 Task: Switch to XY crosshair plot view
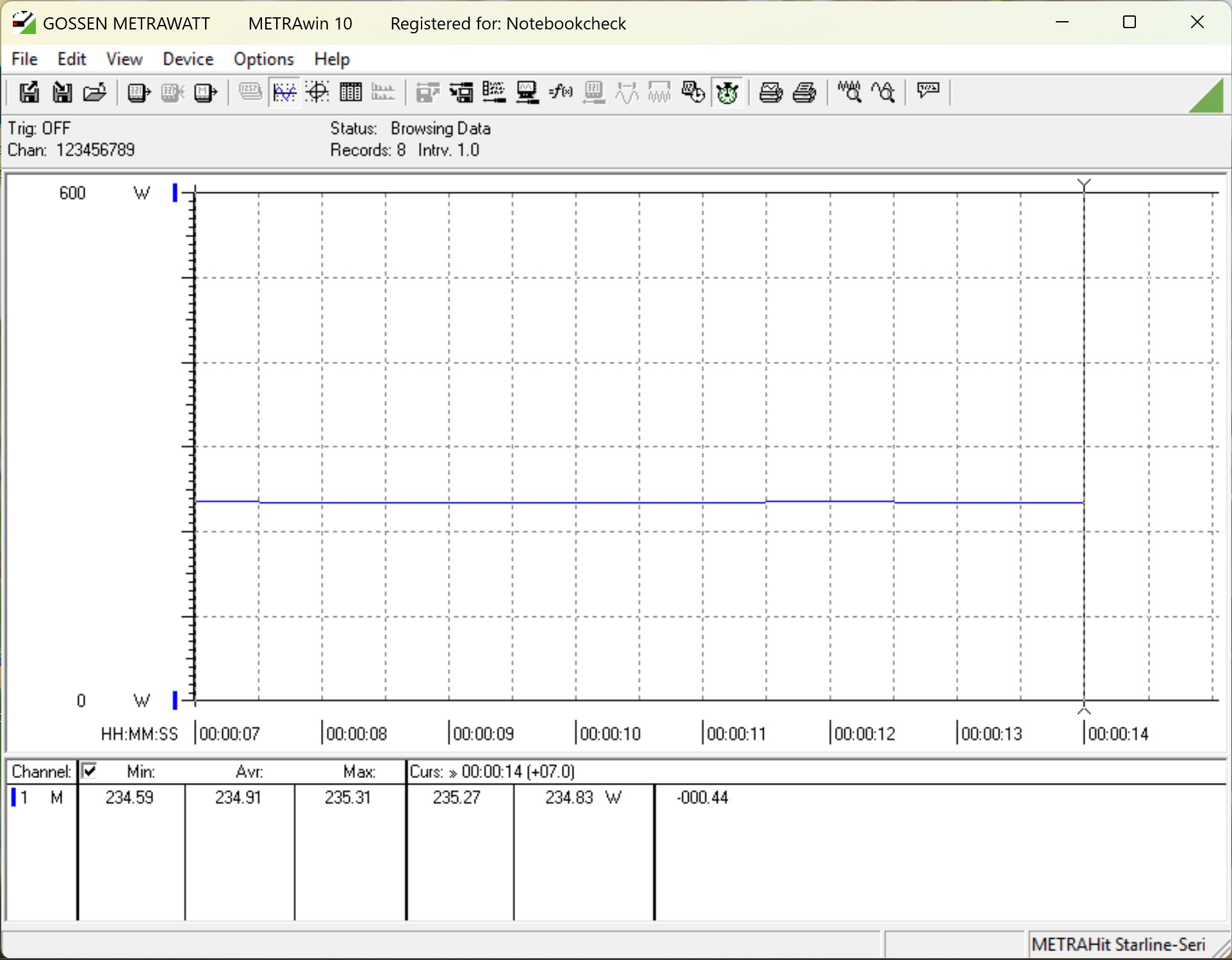pos(317,93)
